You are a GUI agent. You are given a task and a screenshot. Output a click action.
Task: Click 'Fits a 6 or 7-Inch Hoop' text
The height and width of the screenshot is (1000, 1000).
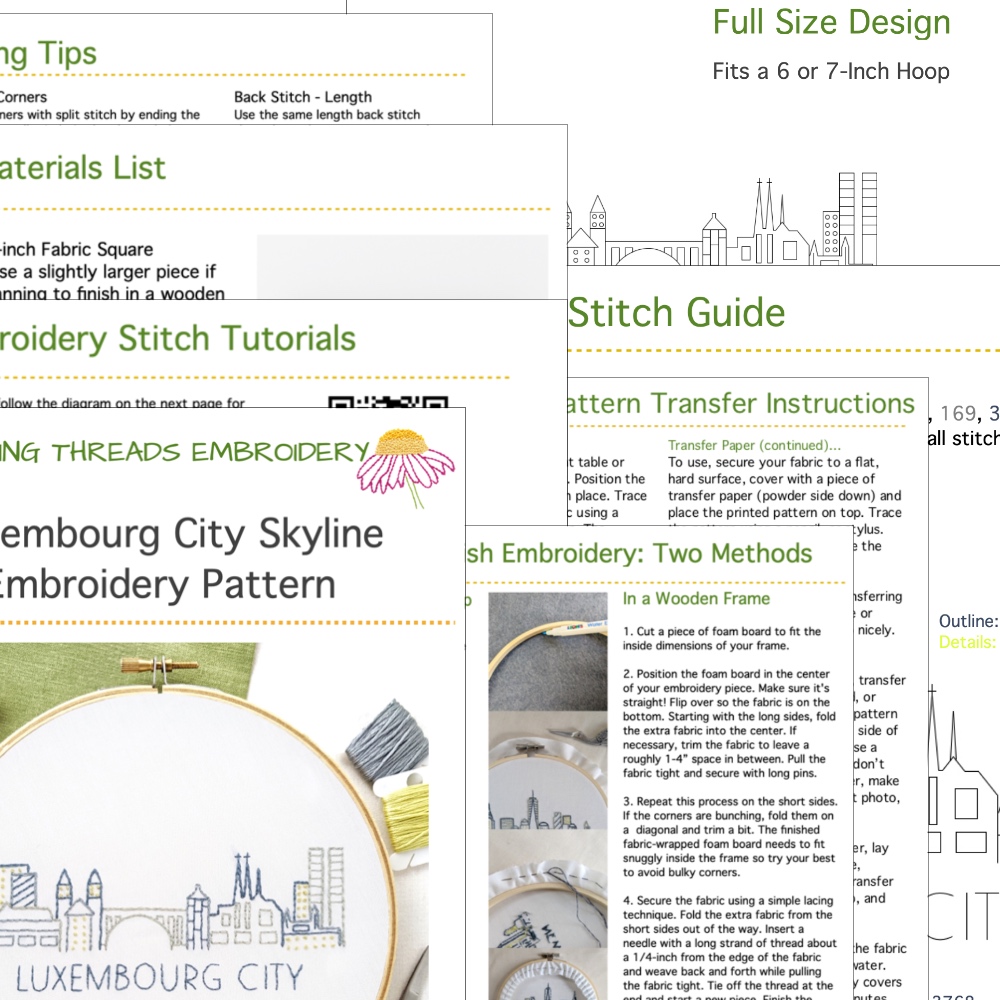click(x=830, y=71)
